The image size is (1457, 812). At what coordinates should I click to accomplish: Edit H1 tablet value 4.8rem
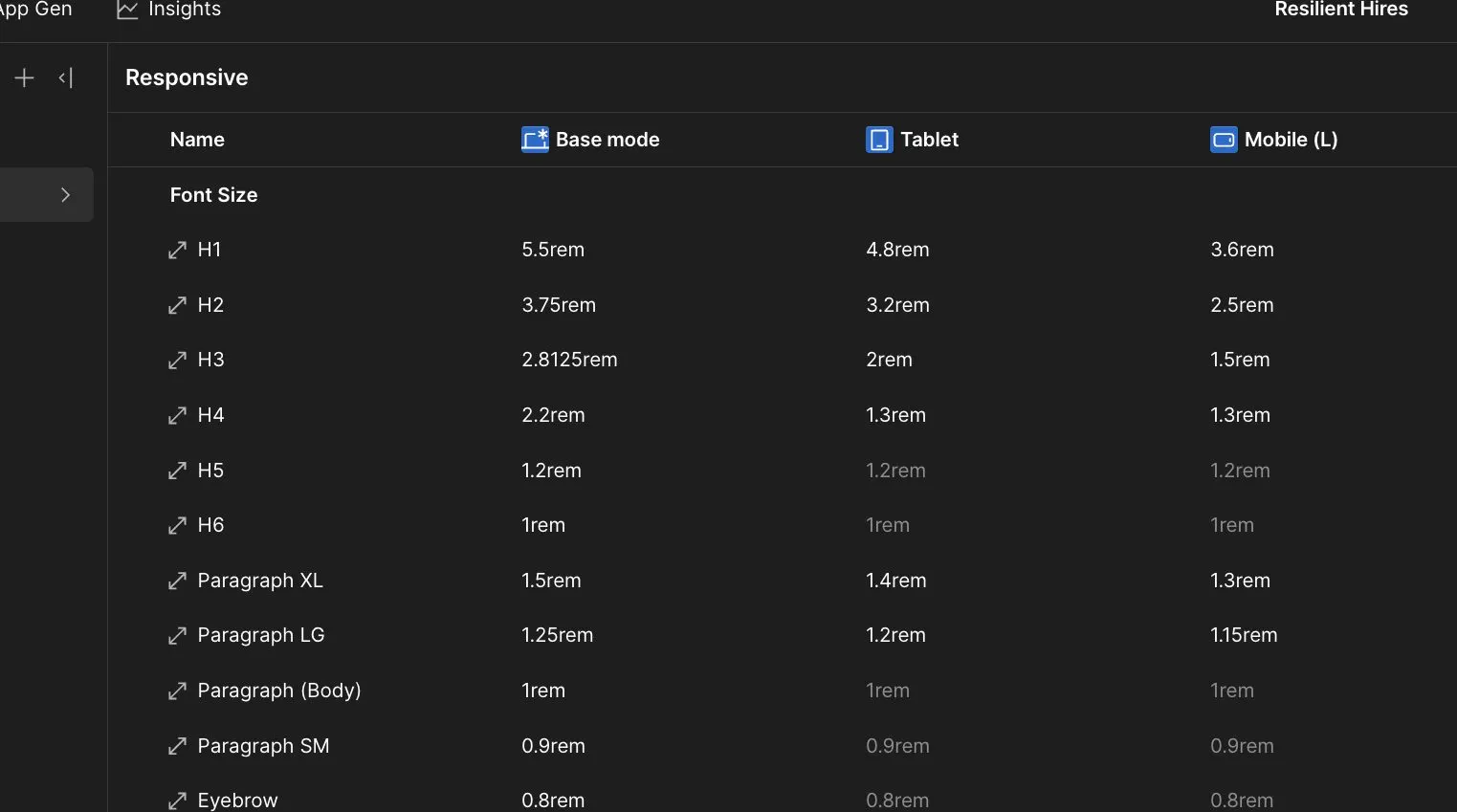[x=897, y=250]
